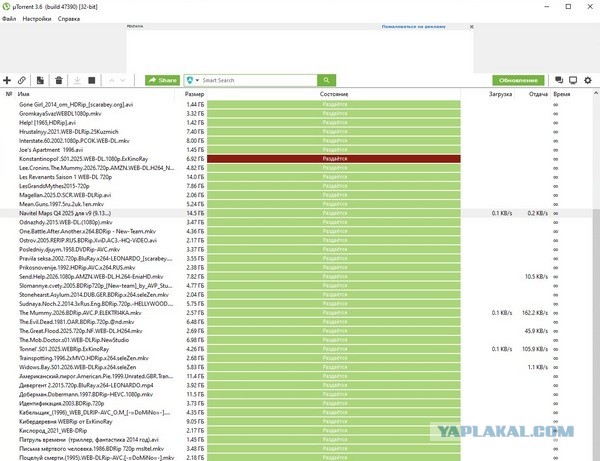Click the Пожаловаться на рекламу link
The width and height of the screenshot is (600, 461).
[x=413, y=27]
